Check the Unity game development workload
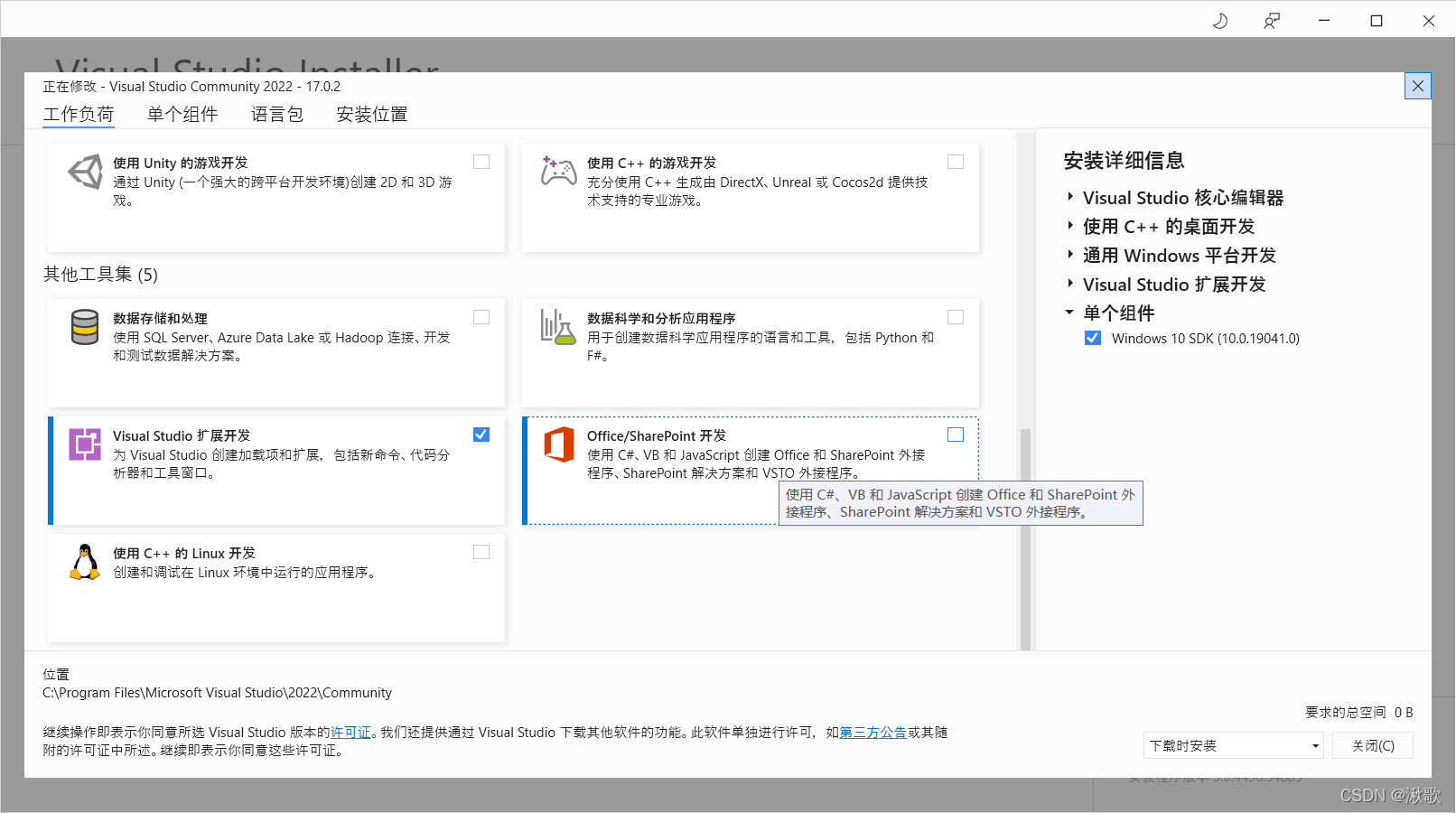This screenshot has width=1456, height=813. [x=481, y=162]
